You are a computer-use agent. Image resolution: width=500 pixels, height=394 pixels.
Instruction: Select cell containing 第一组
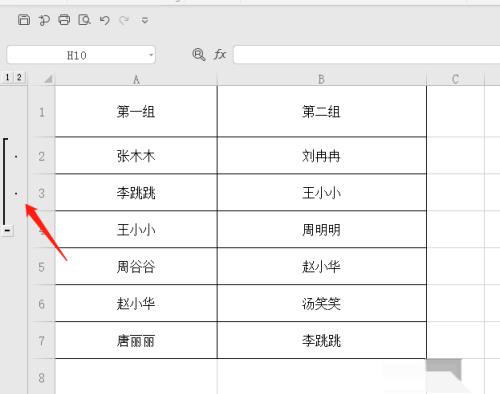pyautogui.click(x=136, y=112)
